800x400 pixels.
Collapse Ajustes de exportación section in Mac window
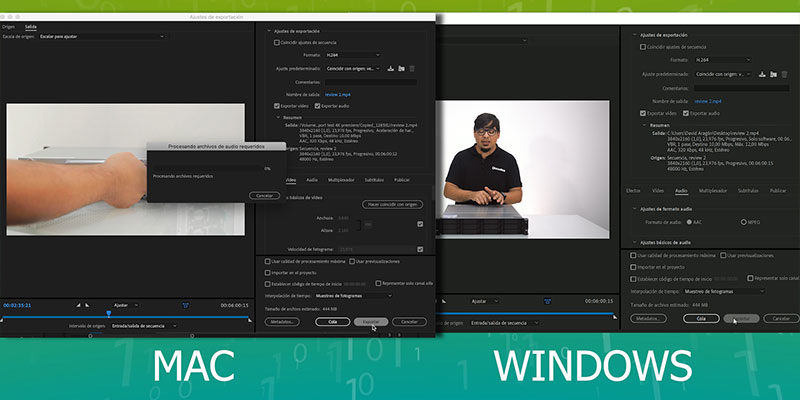[269, 31]
